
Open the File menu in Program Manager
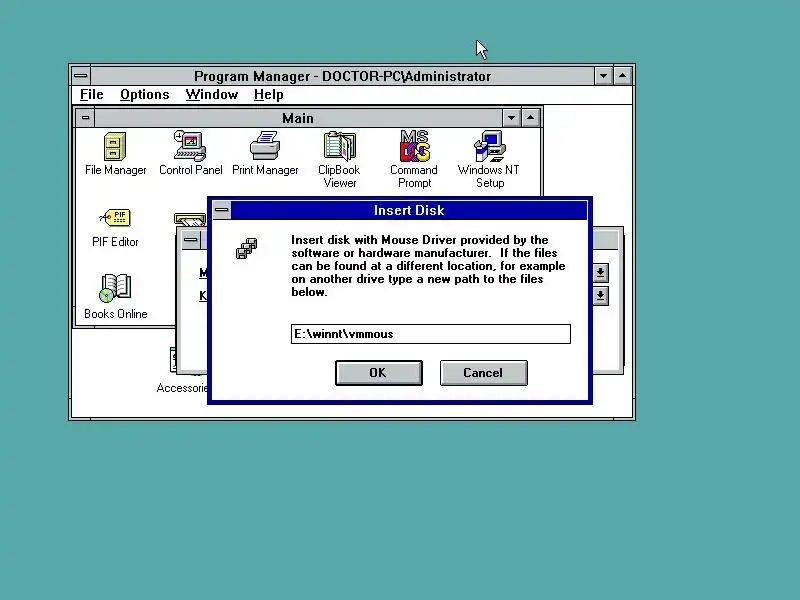click(91, 94)
